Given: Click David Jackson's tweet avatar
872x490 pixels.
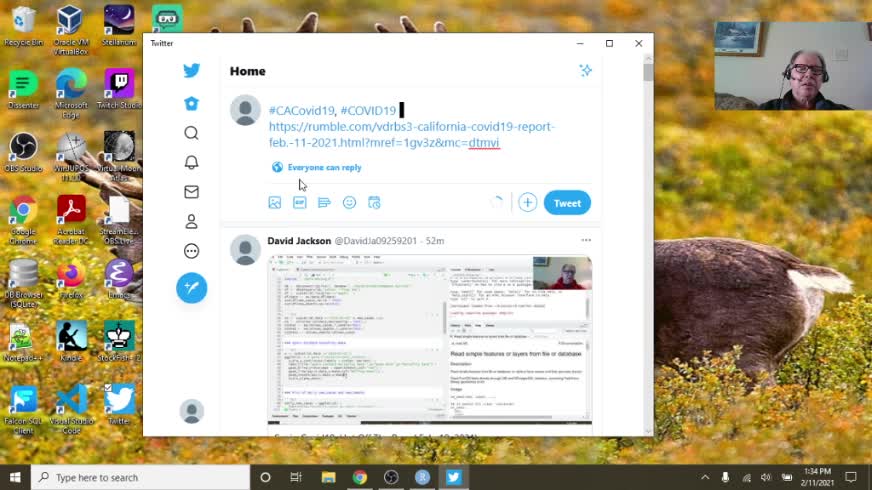Looking at the screenshot, I should click(245, 250).
